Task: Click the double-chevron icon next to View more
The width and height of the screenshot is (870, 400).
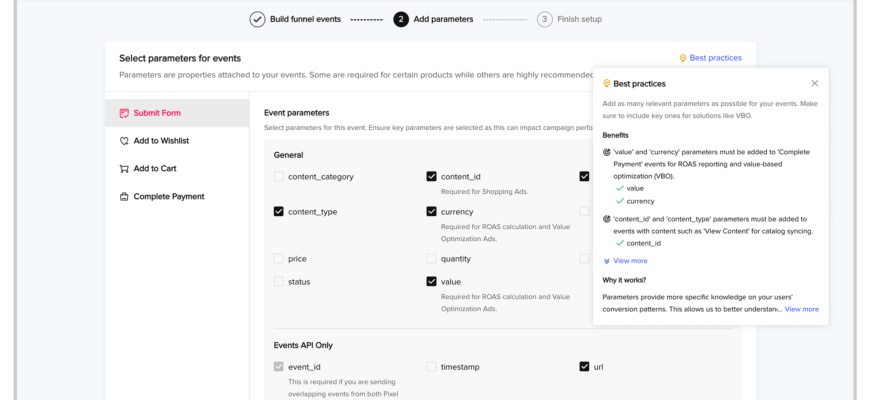Action: 607,261
